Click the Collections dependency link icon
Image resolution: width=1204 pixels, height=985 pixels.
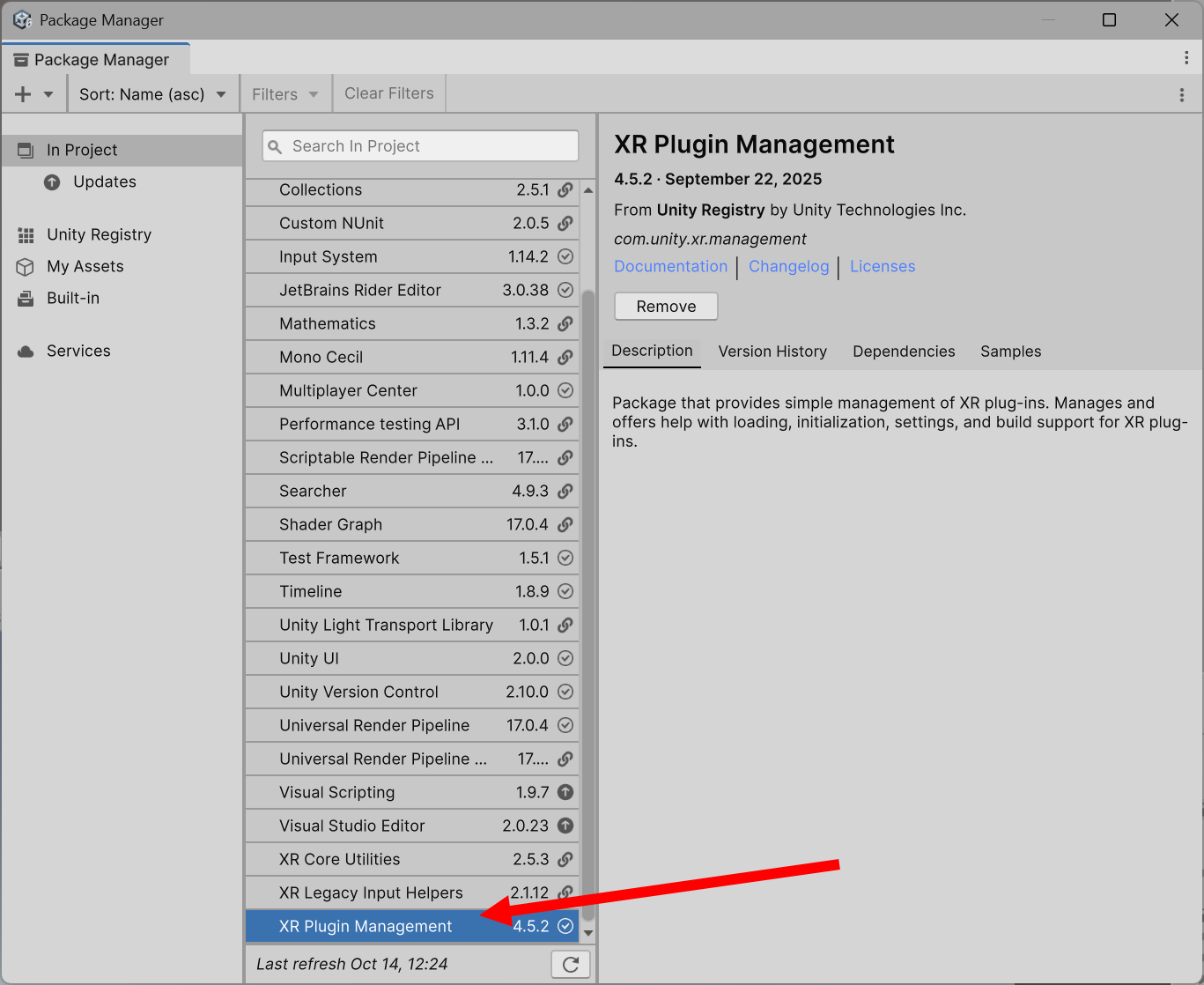(x=565, y=189)
